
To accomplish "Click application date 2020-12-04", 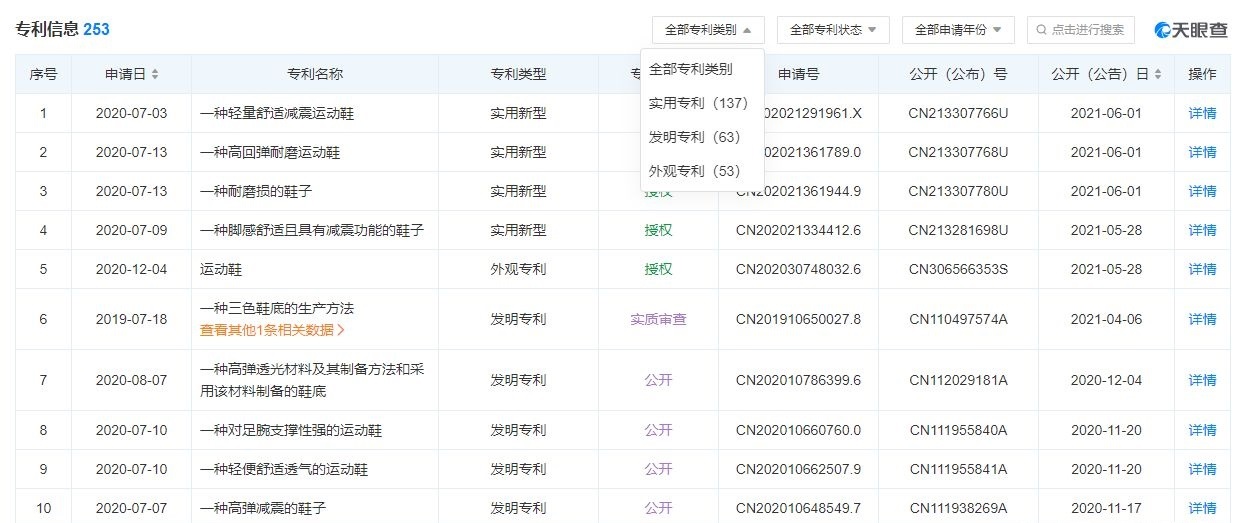I will (x=131, y=269).
